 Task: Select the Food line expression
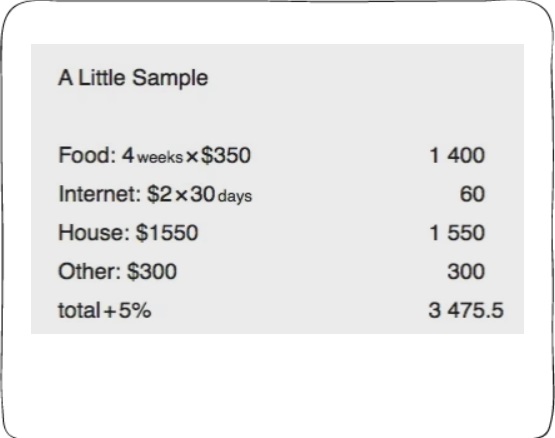[x=155, y=155]
